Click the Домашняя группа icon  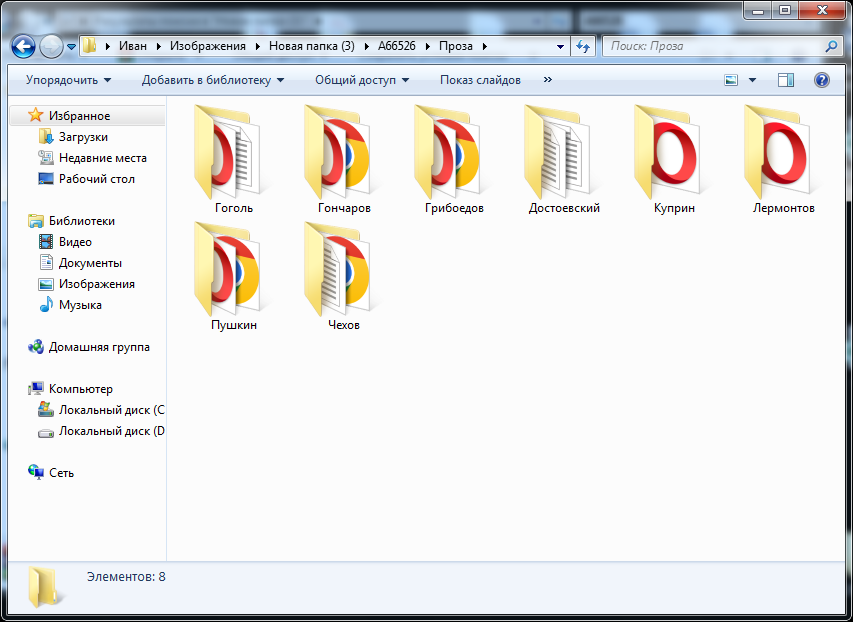pyautogui.click(x=36, y=346)
